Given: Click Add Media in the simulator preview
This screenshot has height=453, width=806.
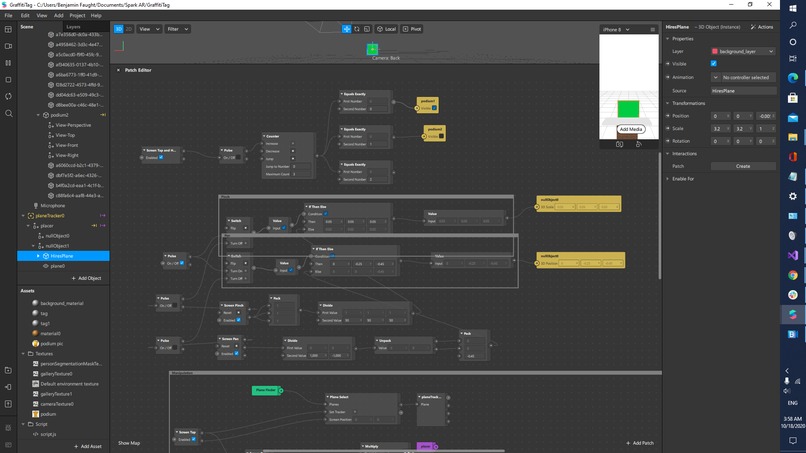Looking at the screenshot, I should tap(631, 129).
